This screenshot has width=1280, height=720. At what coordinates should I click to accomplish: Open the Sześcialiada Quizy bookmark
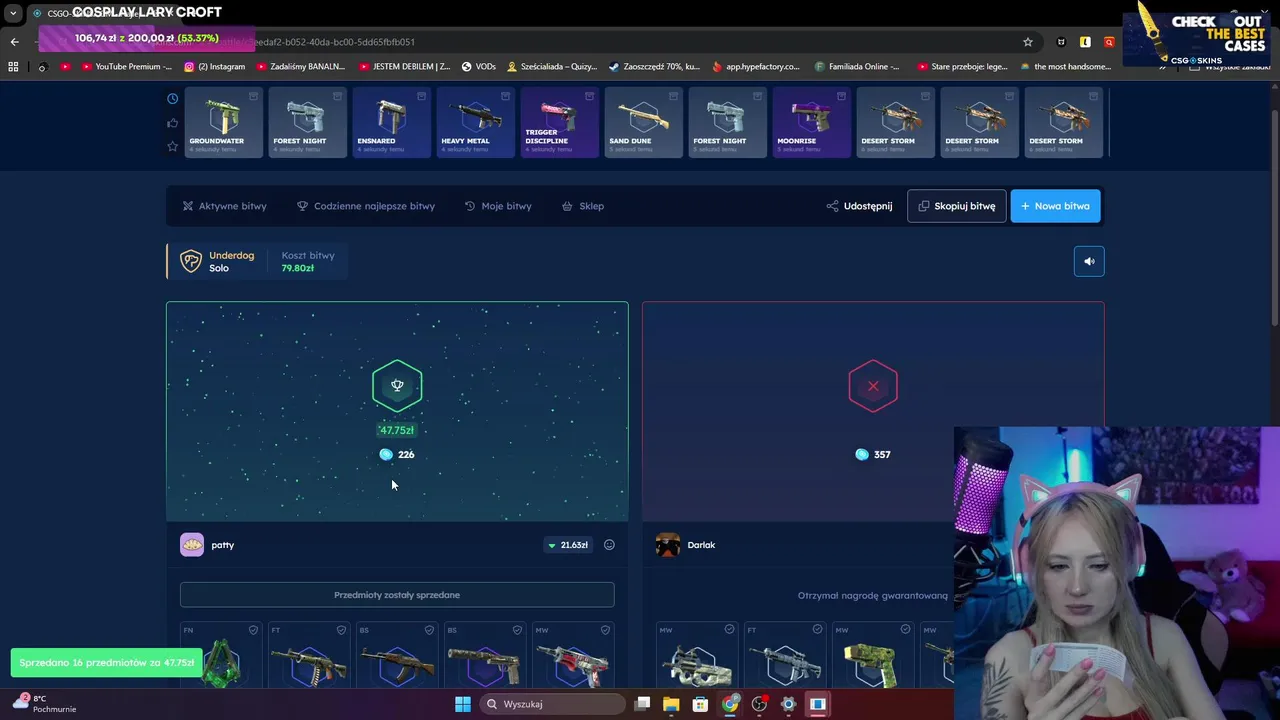pyautogui.click(x=552, y=67)
